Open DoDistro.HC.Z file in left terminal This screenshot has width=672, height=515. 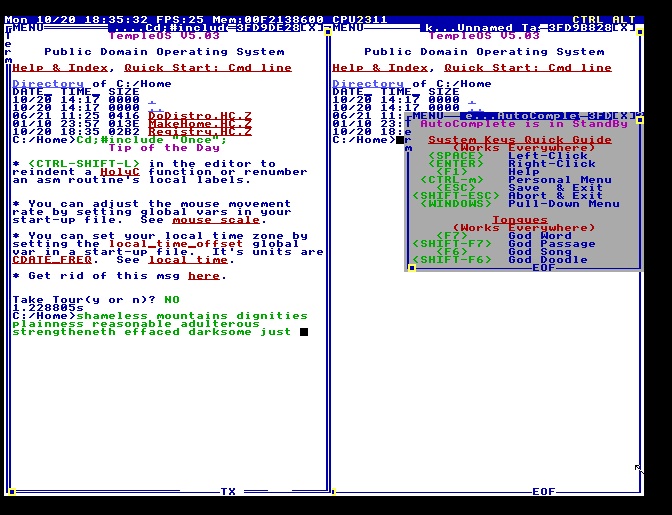point(200,116)
